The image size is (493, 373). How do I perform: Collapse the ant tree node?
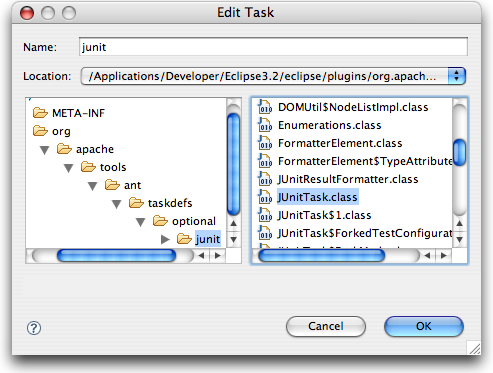click(93, 186)
